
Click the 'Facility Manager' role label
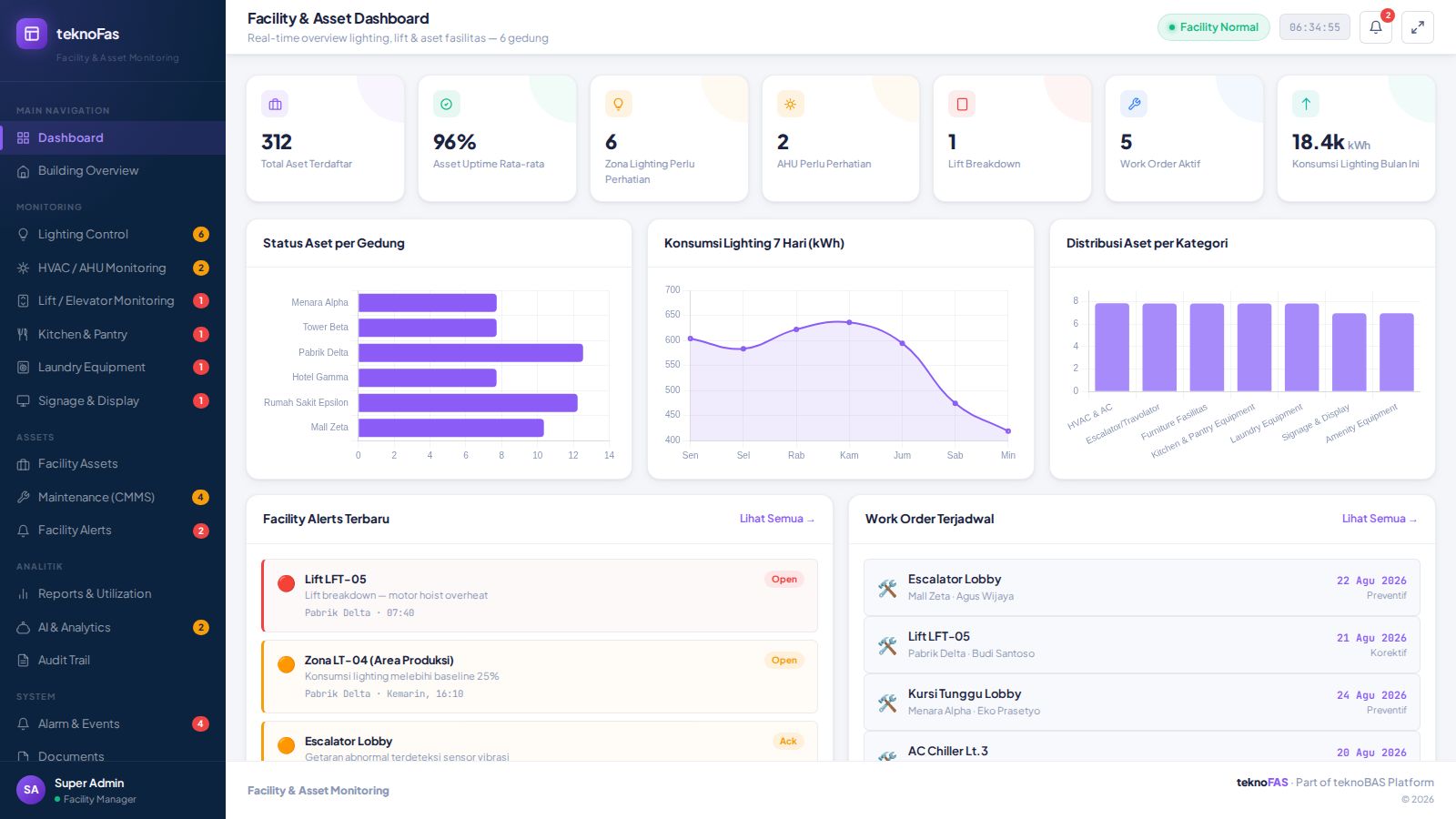(100, 800)
